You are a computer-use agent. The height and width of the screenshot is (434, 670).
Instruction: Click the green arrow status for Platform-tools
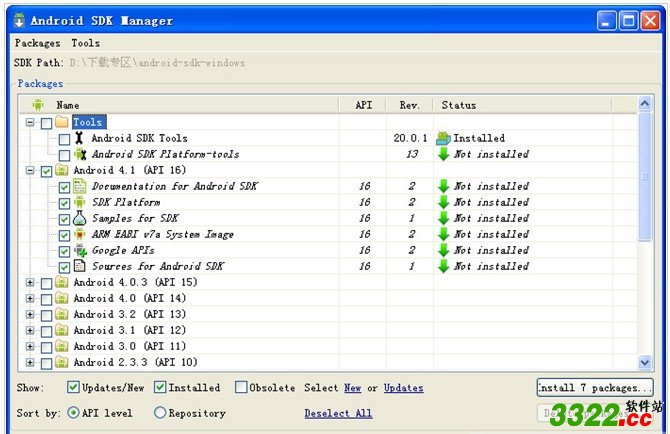point(444,154)
